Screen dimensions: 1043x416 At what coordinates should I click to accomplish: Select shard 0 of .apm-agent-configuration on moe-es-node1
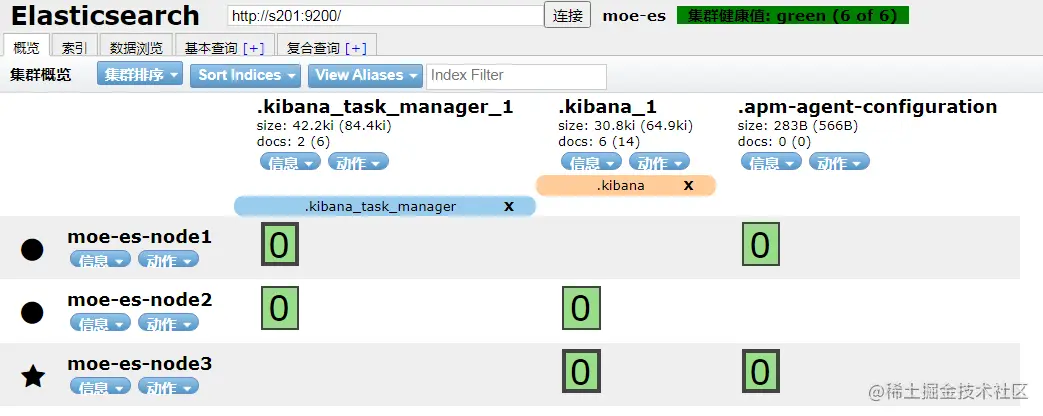point(760,244)
